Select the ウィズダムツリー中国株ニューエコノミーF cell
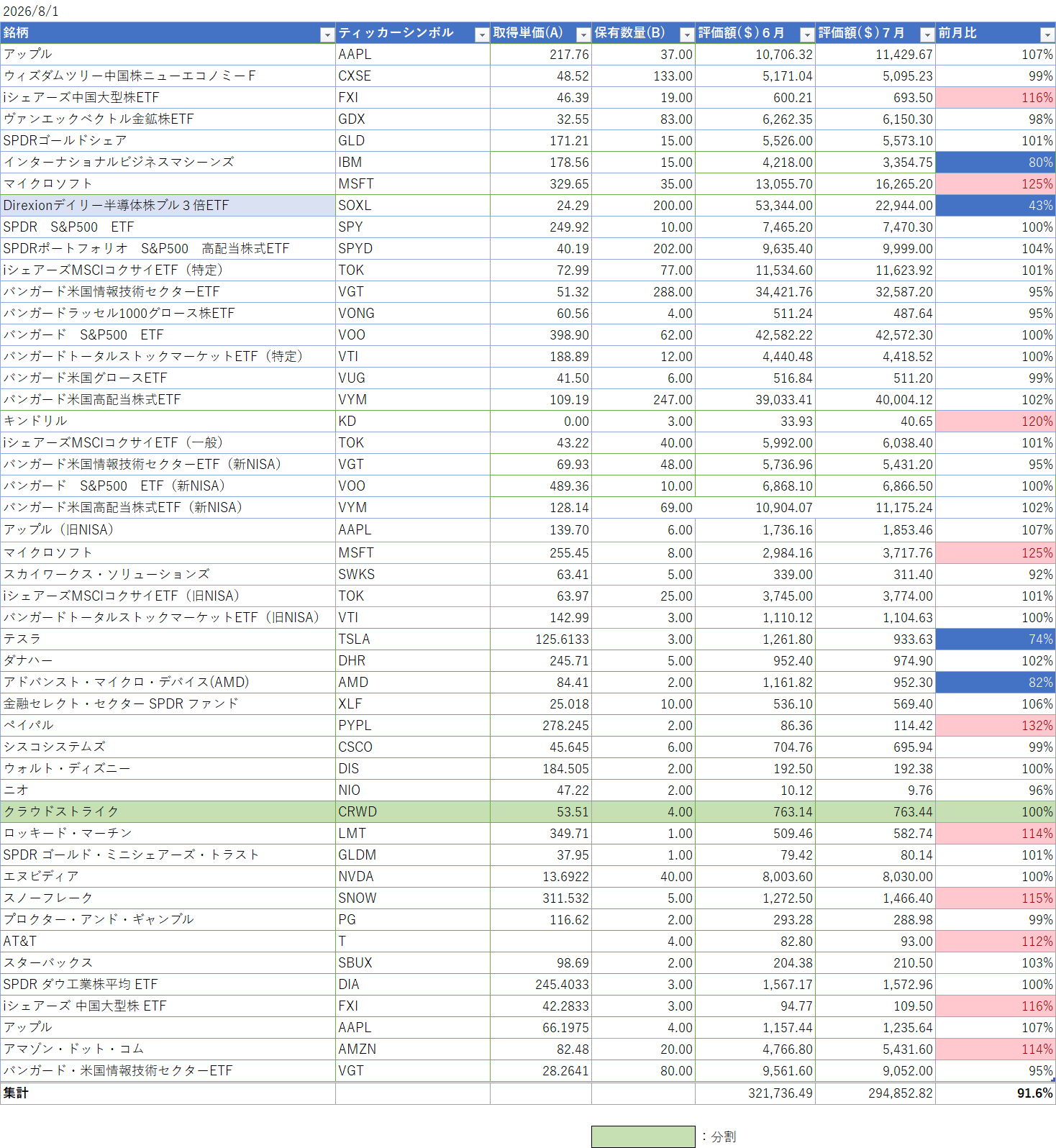 pos(168,76)
